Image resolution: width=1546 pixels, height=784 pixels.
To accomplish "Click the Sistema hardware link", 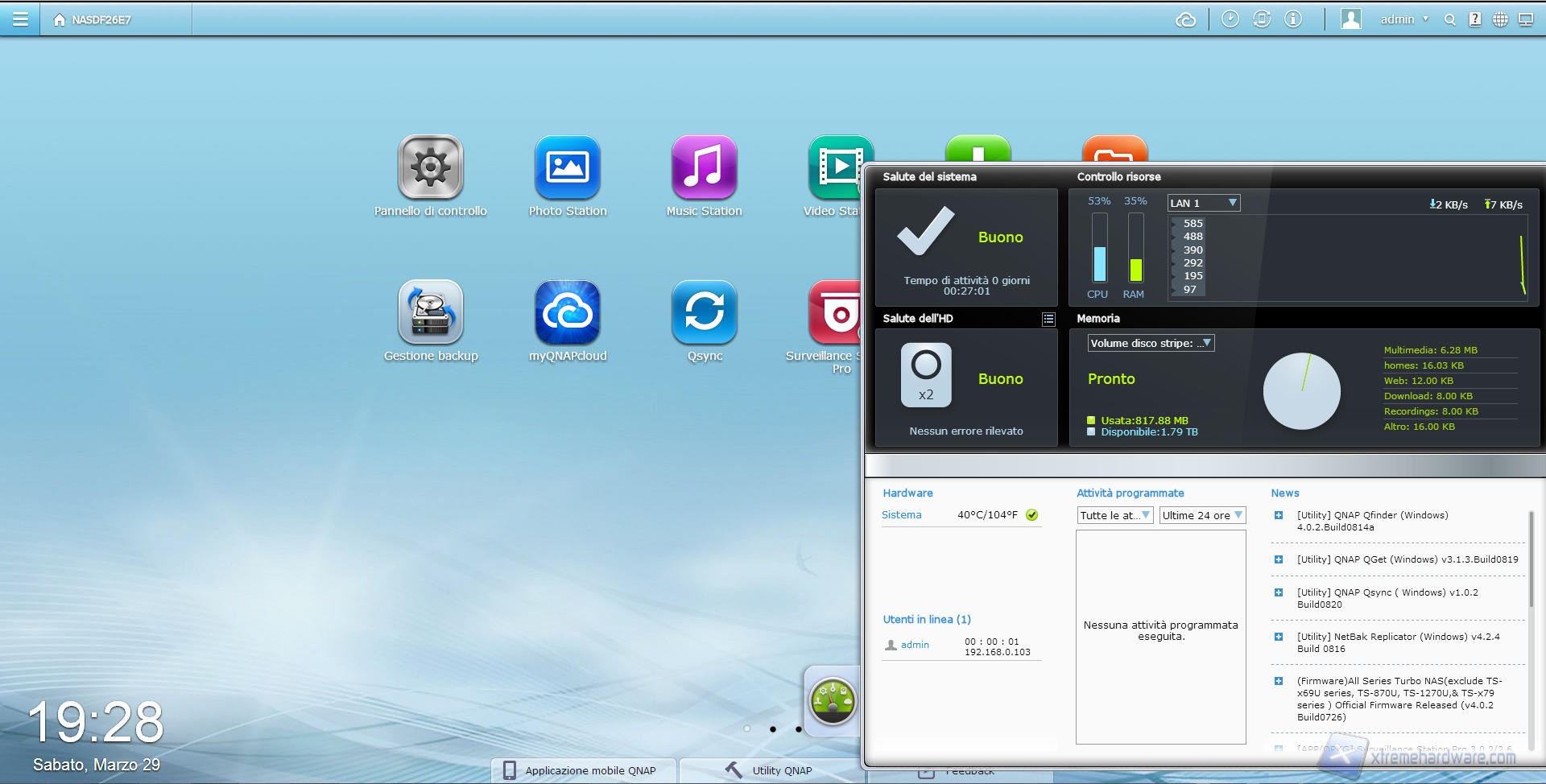I will pyautogui.click(x=901, y=515).
